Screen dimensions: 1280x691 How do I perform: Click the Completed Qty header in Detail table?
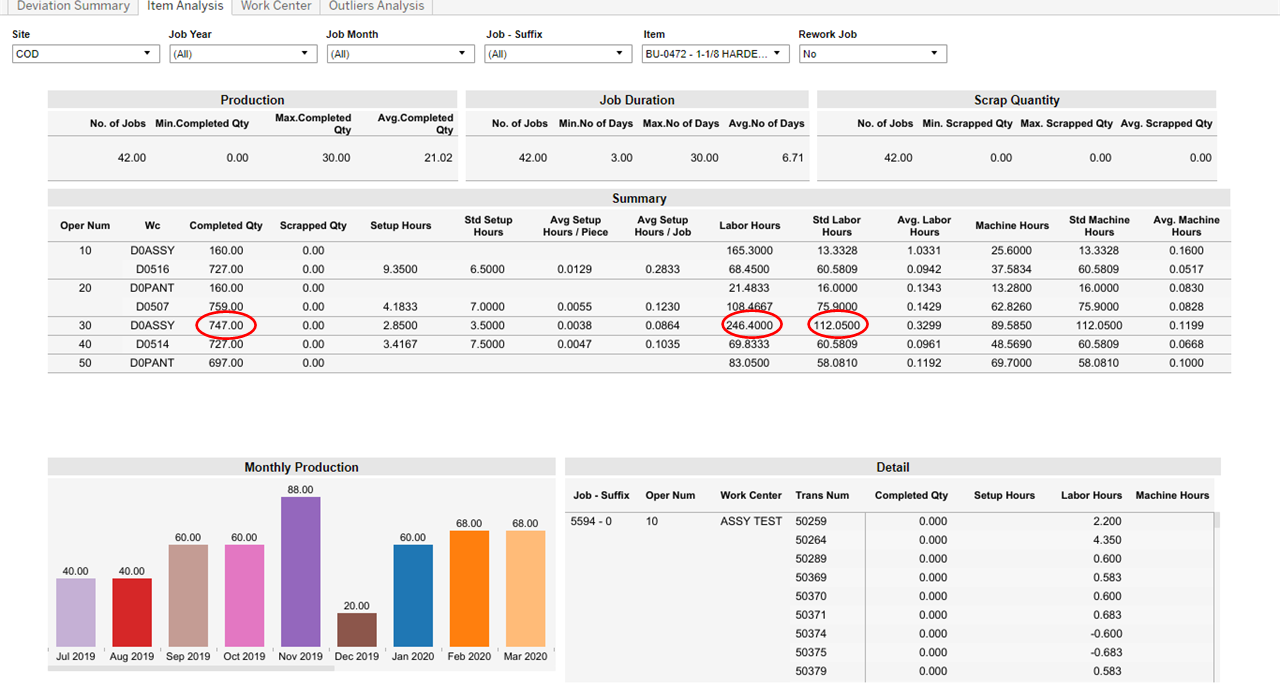[911, 495]
